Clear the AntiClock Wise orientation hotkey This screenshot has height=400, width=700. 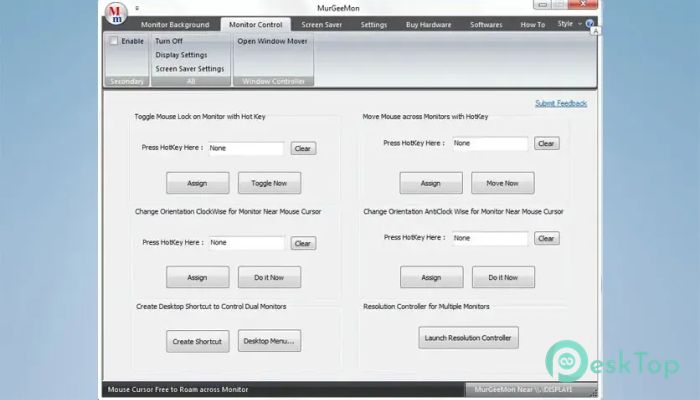pos(546,238)
